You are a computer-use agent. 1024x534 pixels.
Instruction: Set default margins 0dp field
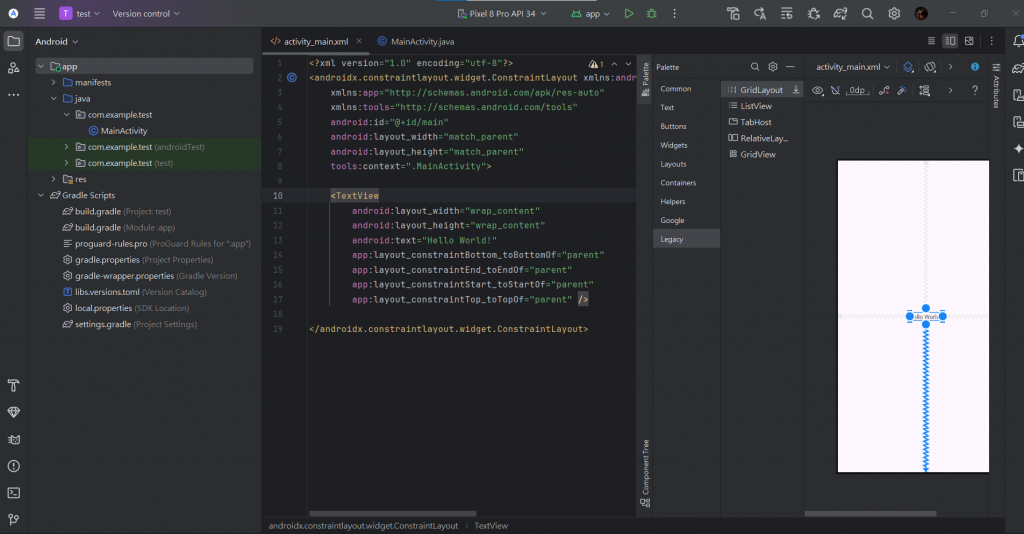point(857,90)
